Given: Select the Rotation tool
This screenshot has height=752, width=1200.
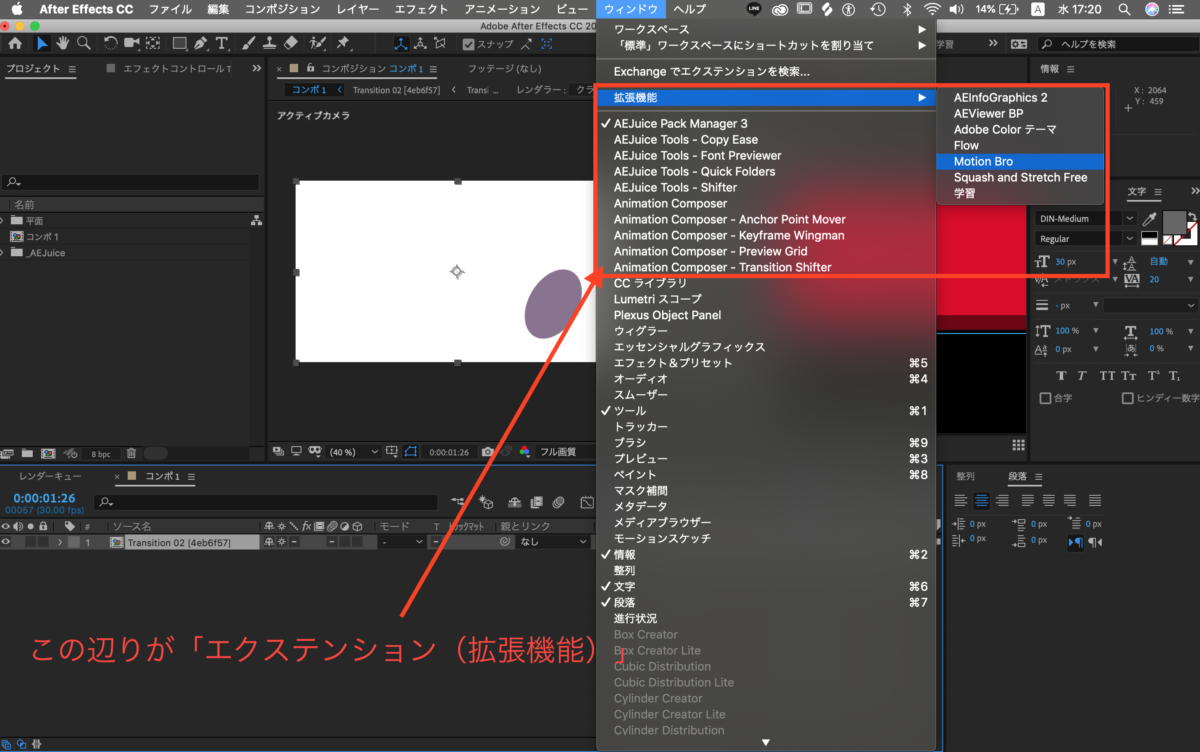Looking at the screenshot, I should pos(110,44).
